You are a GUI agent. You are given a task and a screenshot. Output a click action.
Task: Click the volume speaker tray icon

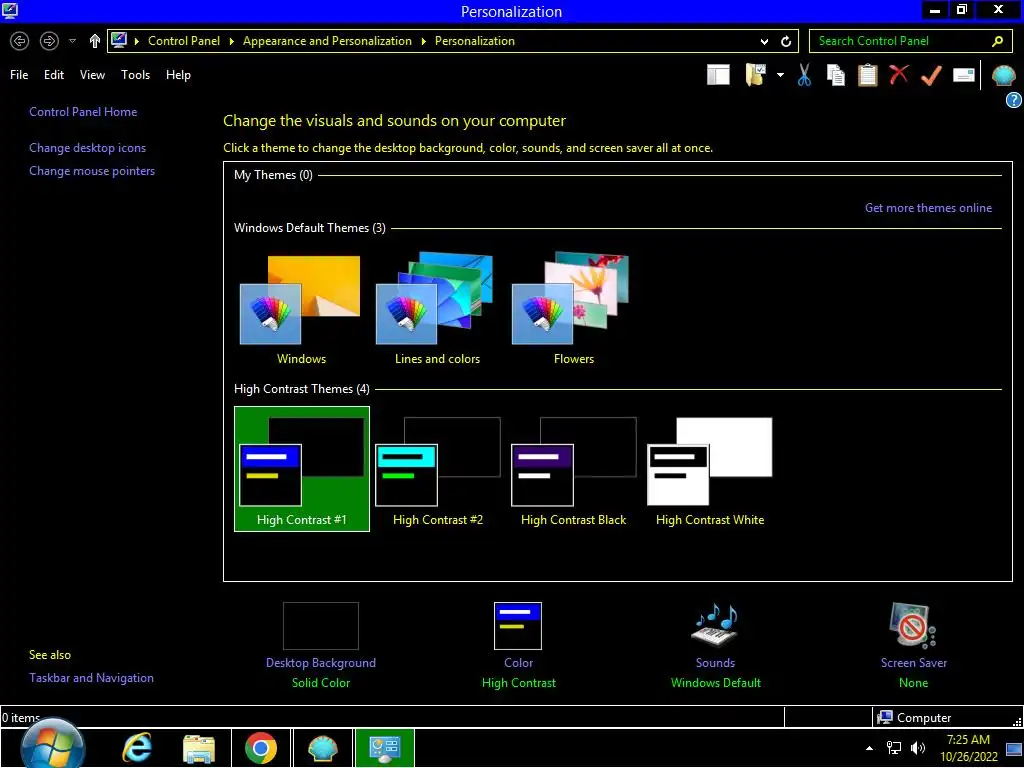click(x=918, y=748)
